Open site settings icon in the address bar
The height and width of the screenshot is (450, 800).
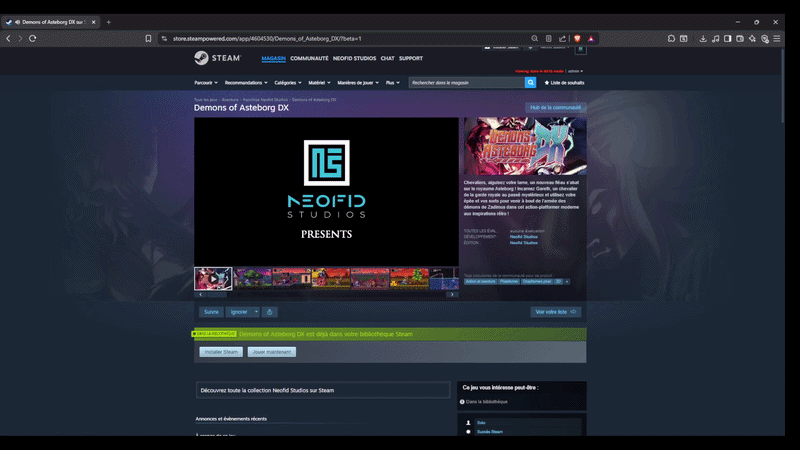click(164, 38)
